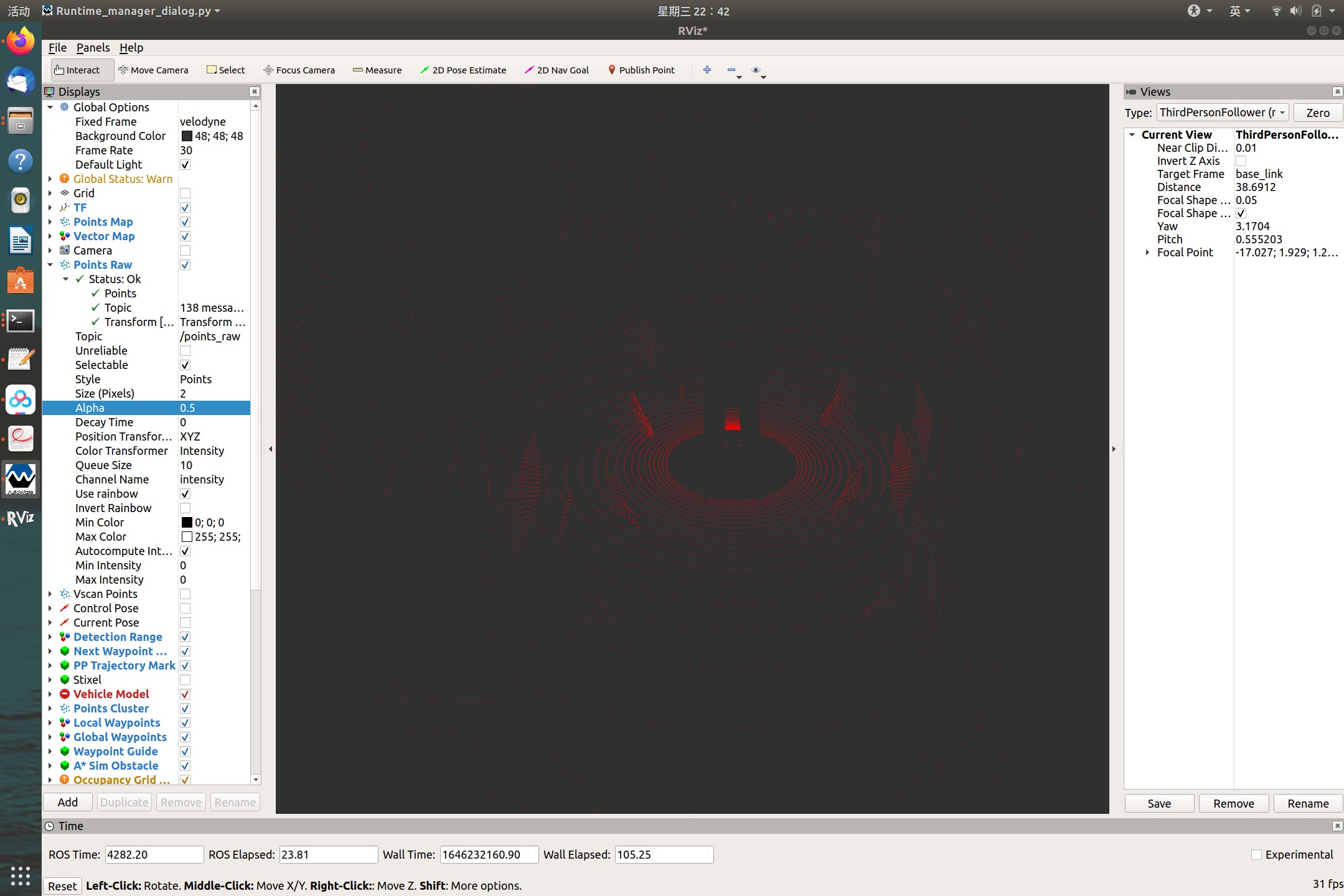Open the Panels menu
Image resolution: width=1344 pixels, height=896 pixels.
point(93,48)
